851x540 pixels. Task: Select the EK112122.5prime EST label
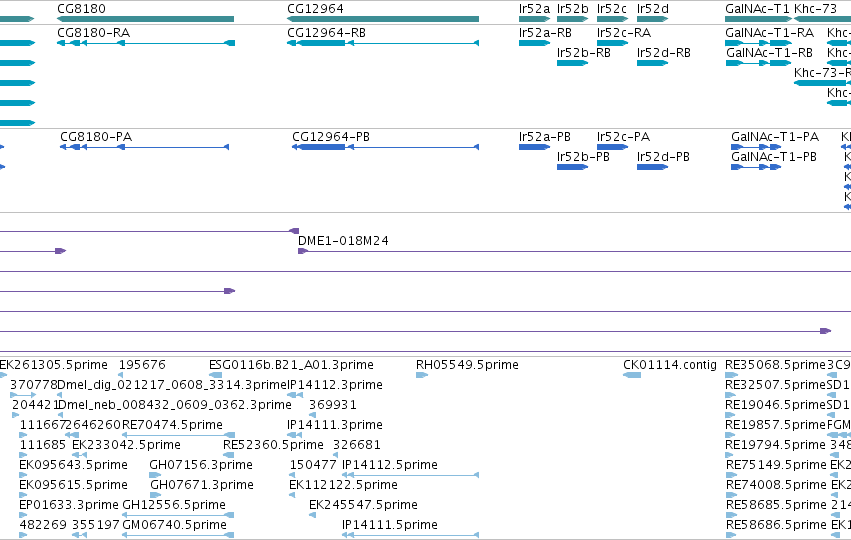343,485
